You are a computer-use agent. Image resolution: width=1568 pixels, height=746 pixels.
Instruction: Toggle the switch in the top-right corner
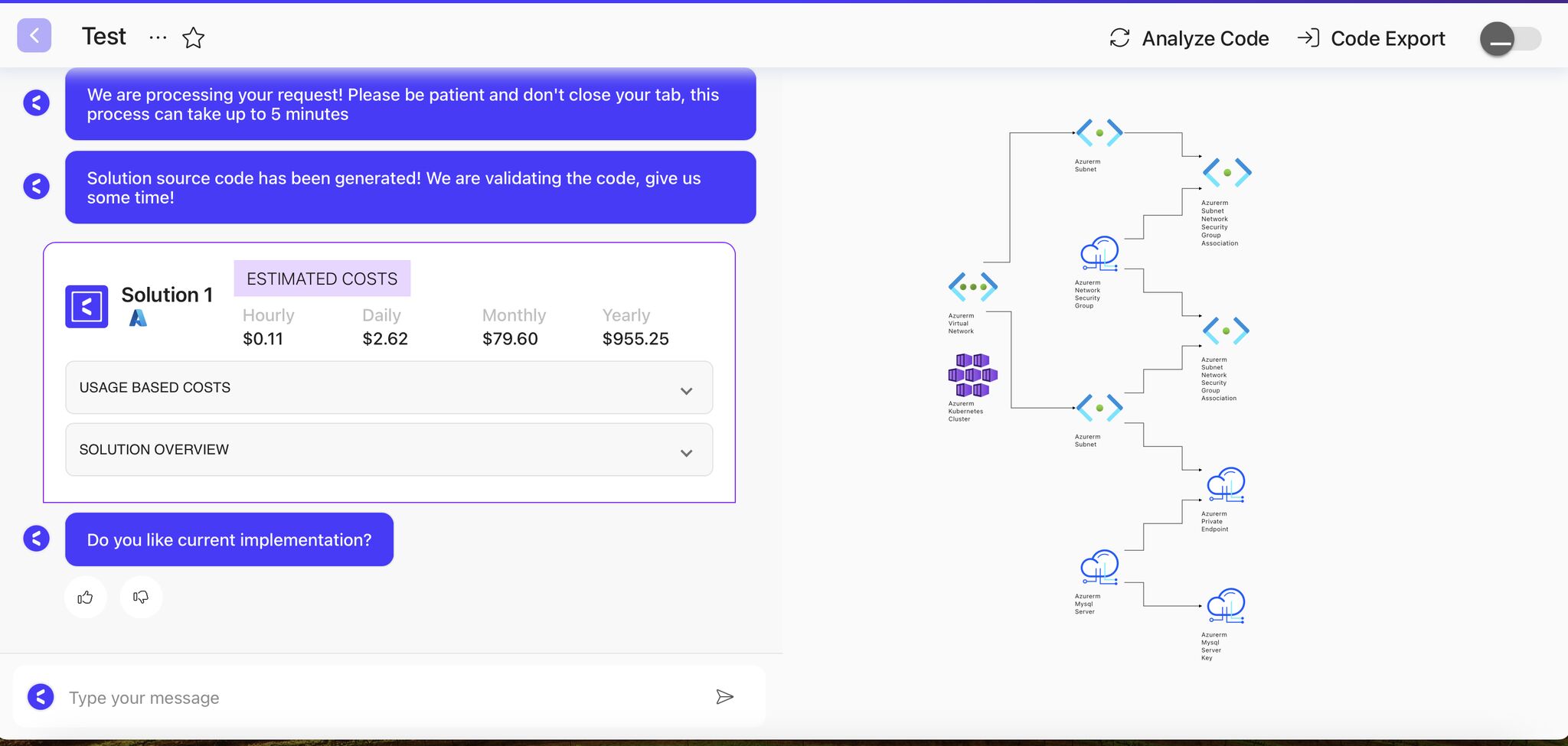[x=1510, y=38]
